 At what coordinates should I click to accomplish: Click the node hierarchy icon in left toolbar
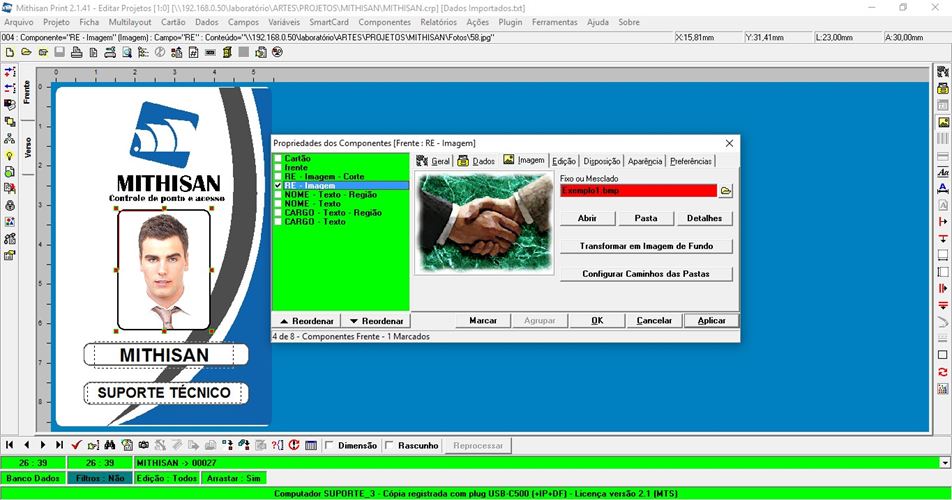coord(9,138)
